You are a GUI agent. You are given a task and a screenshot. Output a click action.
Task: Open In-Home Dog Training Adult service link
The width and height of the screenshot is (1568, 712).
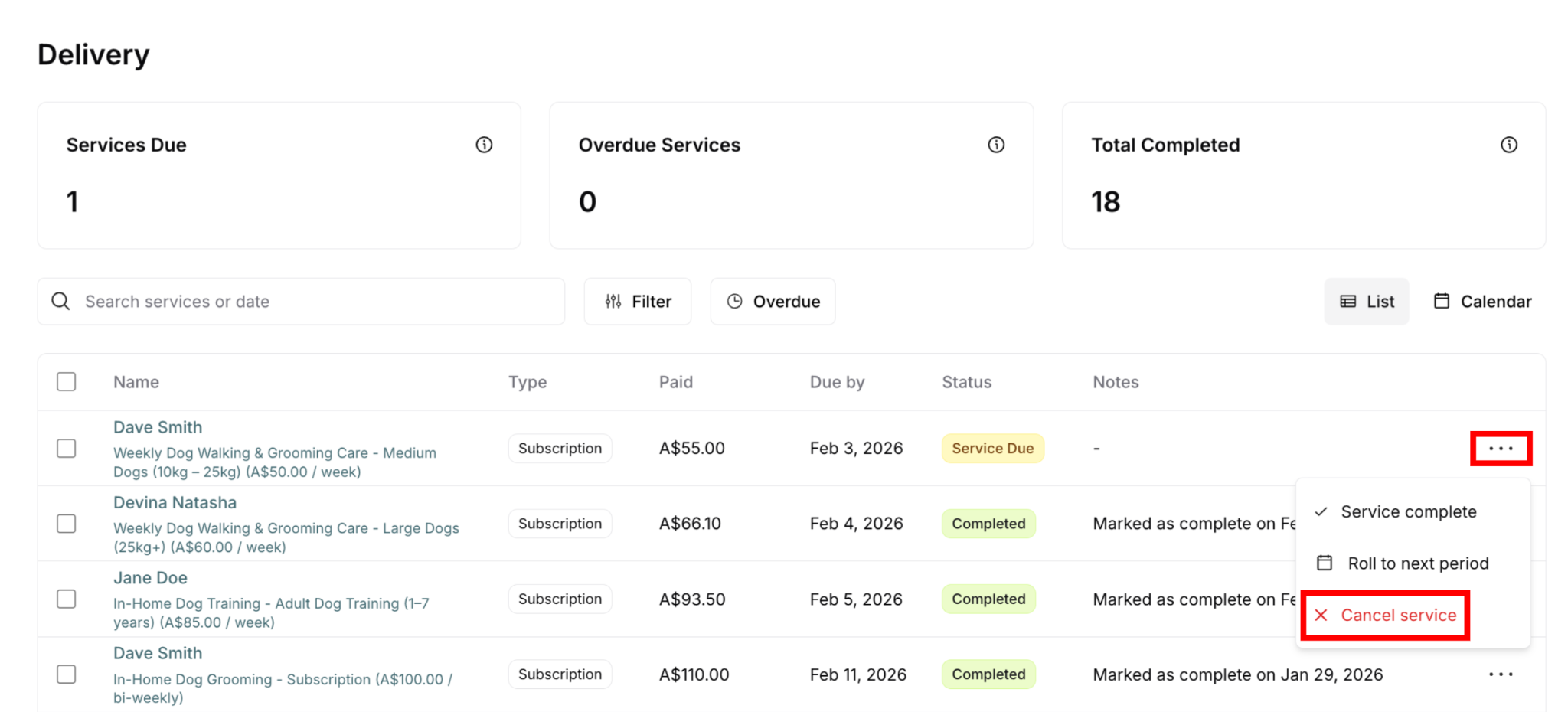pyautogui.click(x=271, y=612)
